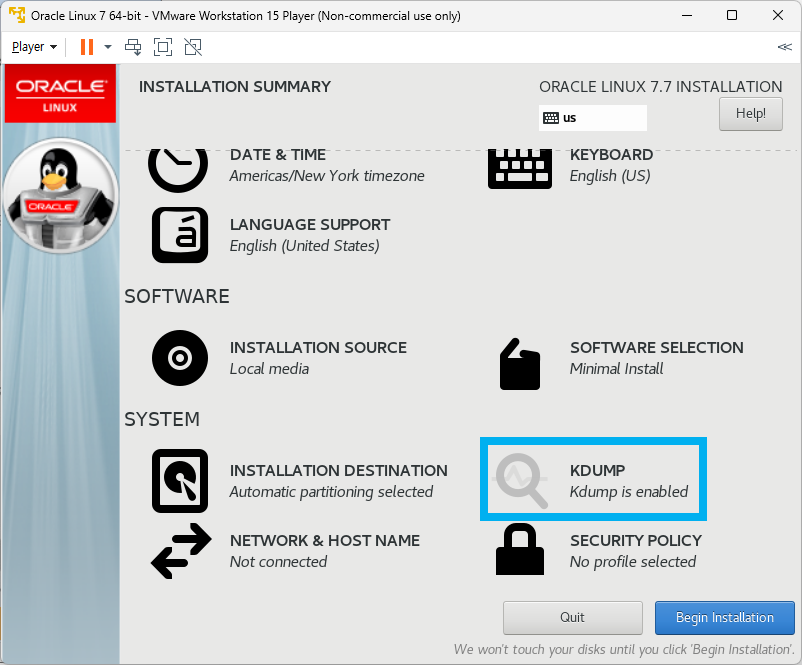
Task: Click Send Ctrl+Alt+Del toolbar icon
Action: pyautogui.click(x=133, y=47)
